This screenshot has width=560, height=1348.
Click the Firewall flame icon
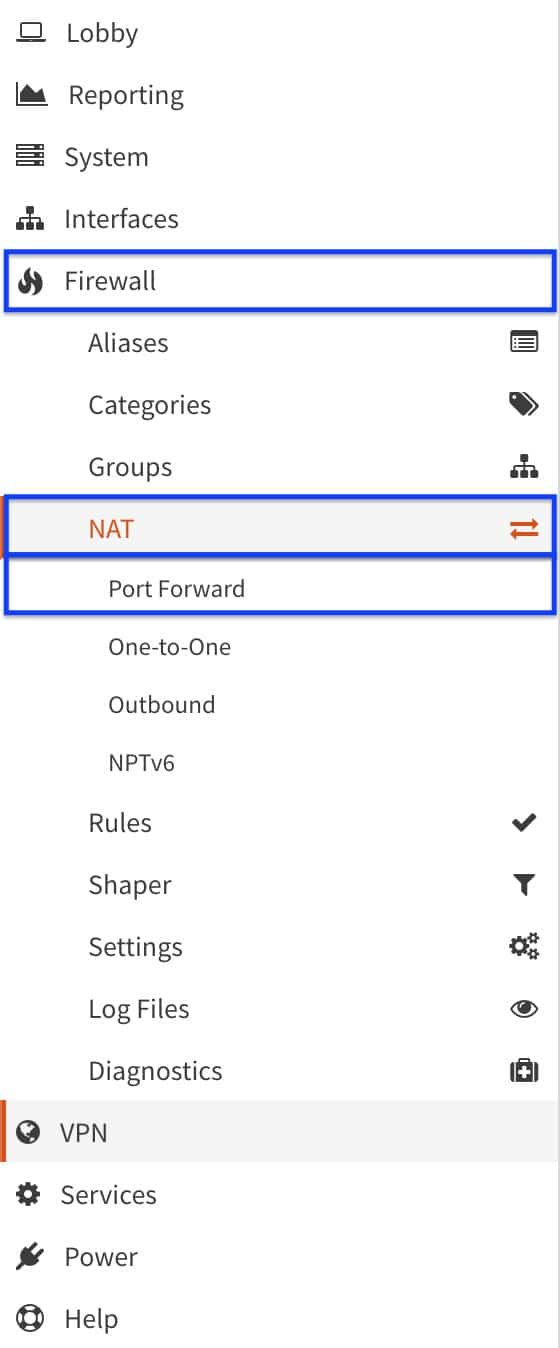[30, 282]
